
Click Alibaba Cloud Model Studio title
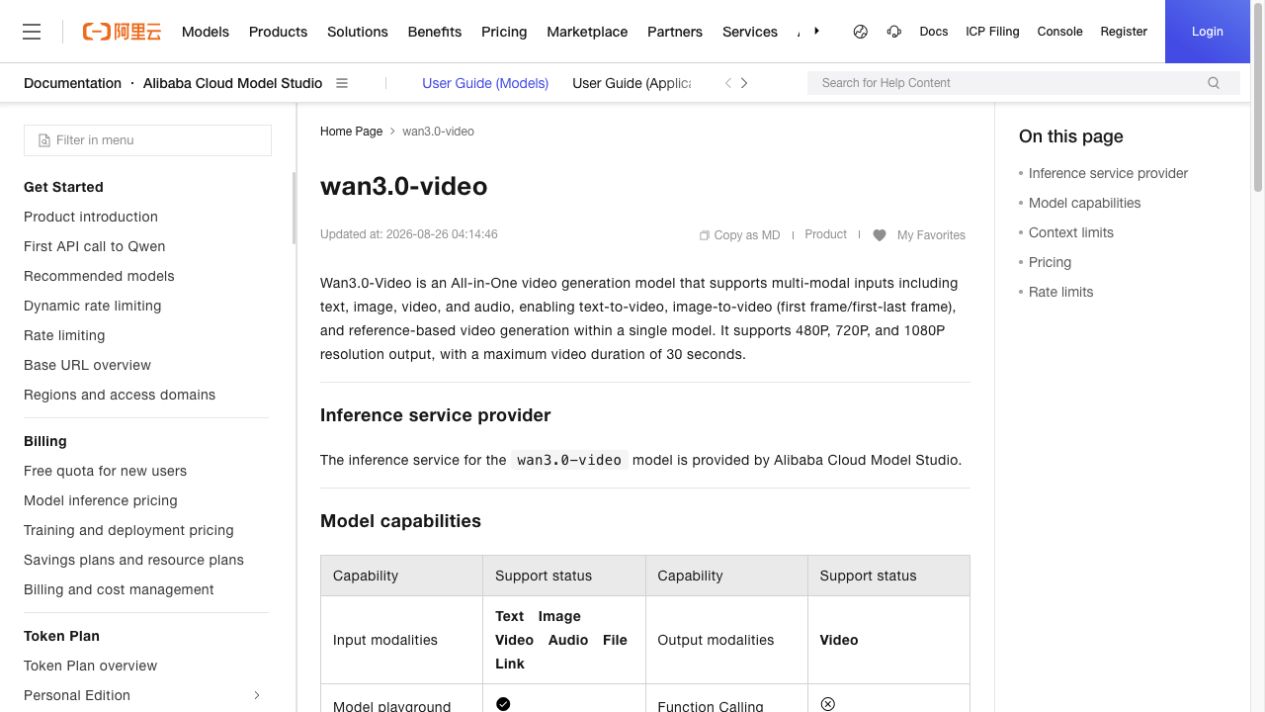[x=232, y=83]
